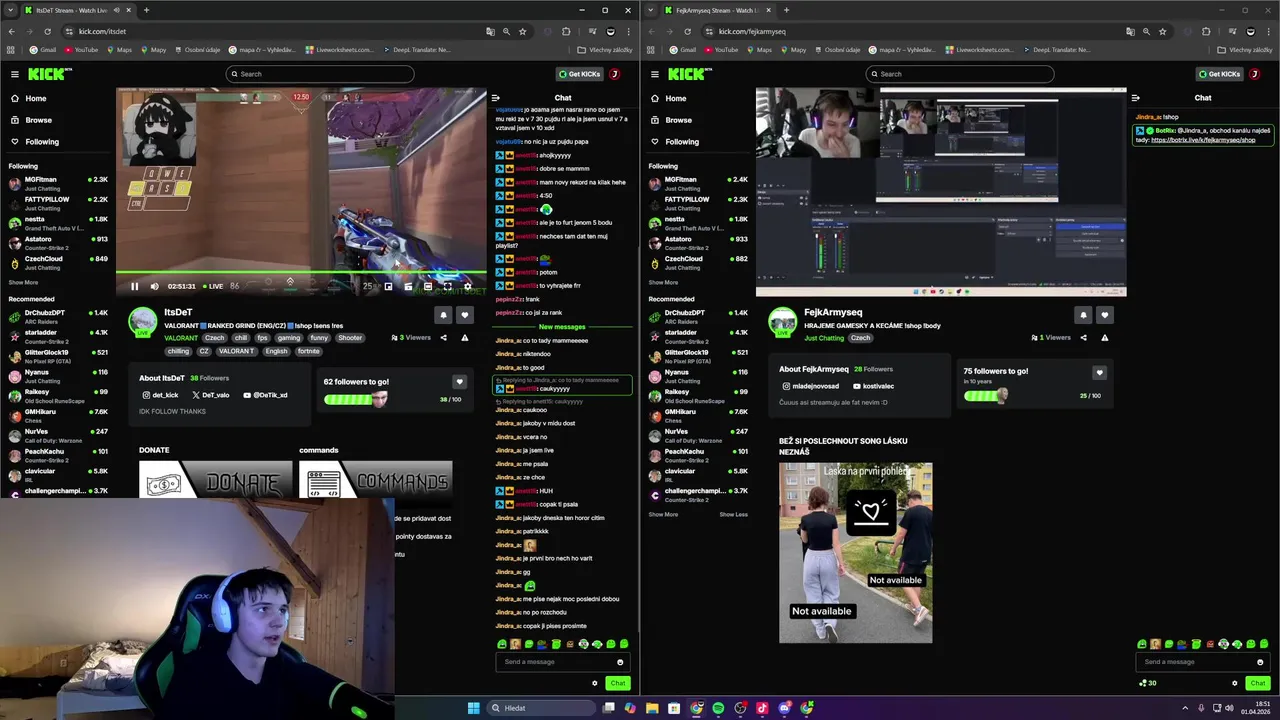Image resolution: width=1280 pixels, height=720 pixels.
Task: Toggle notifications bell for ItsDeT
Action: click(x=443, y=315)
